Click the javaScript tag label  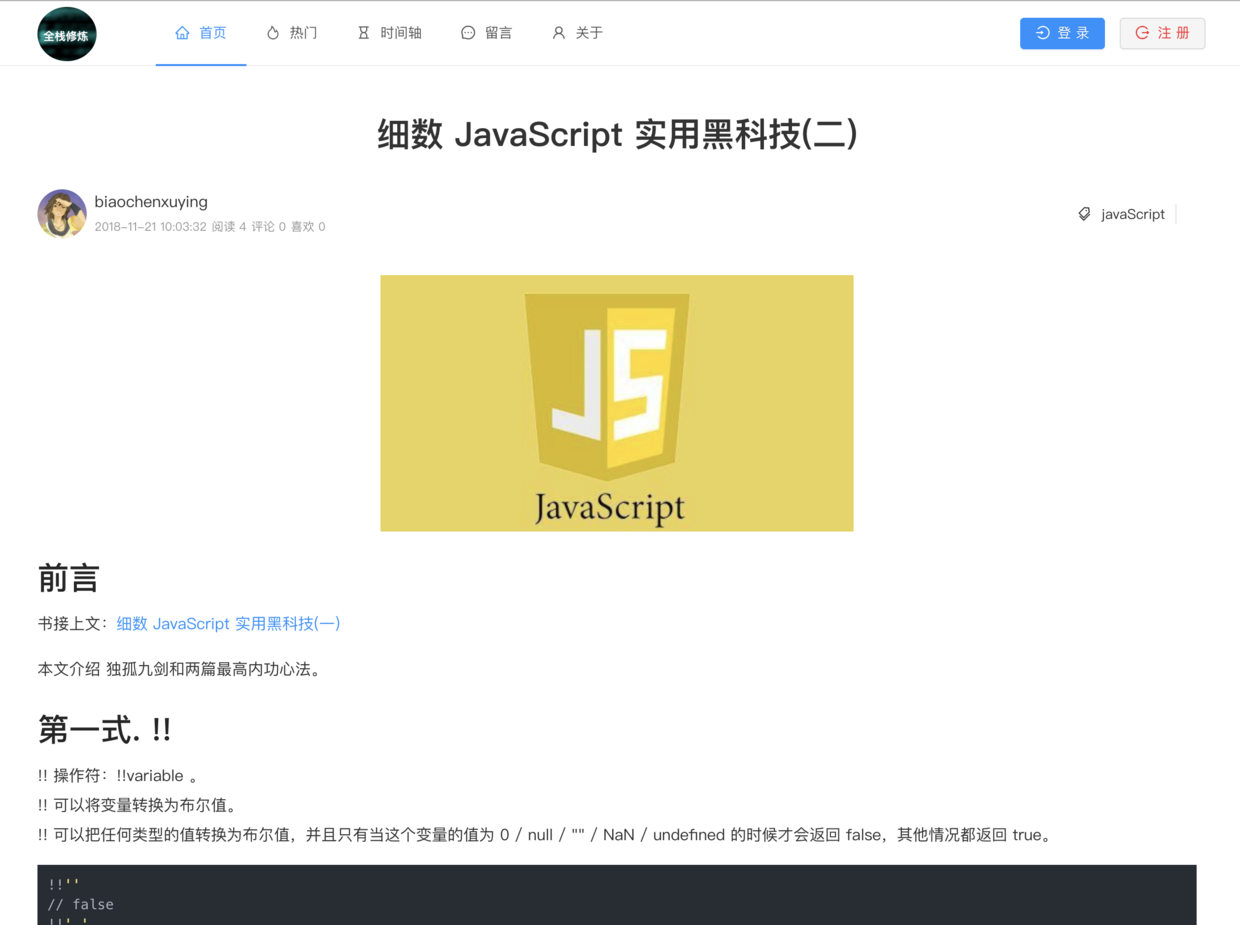tap(1132, 214)
